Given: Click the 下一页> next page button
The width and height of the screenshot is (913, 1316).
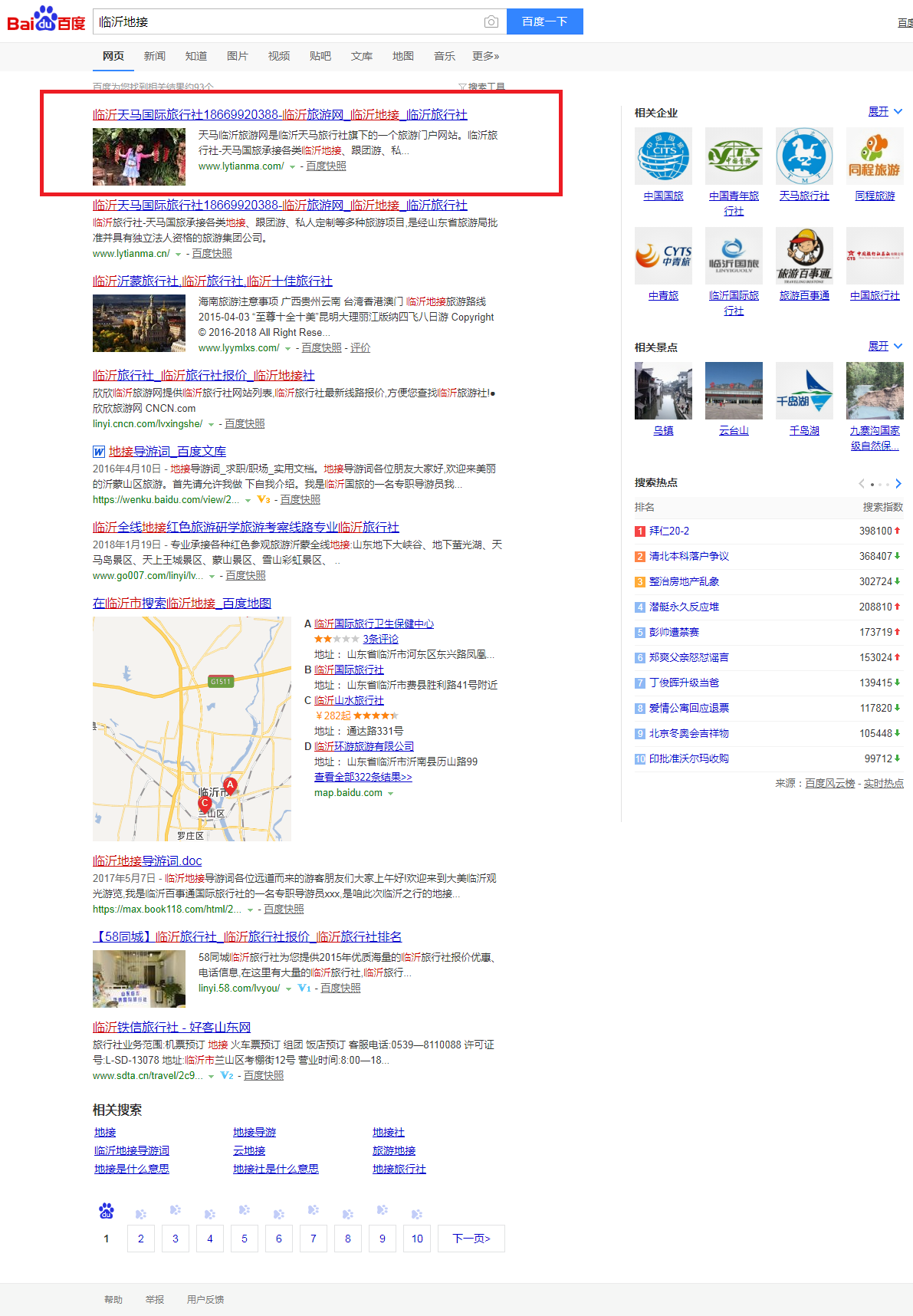Looking at the screenshot, I should click(471, 1239).
